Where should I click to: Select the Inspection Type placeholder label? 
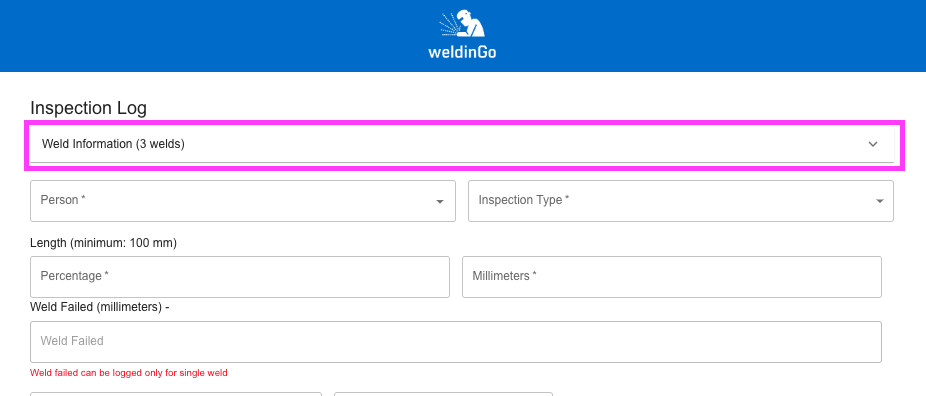coord(523,200)
